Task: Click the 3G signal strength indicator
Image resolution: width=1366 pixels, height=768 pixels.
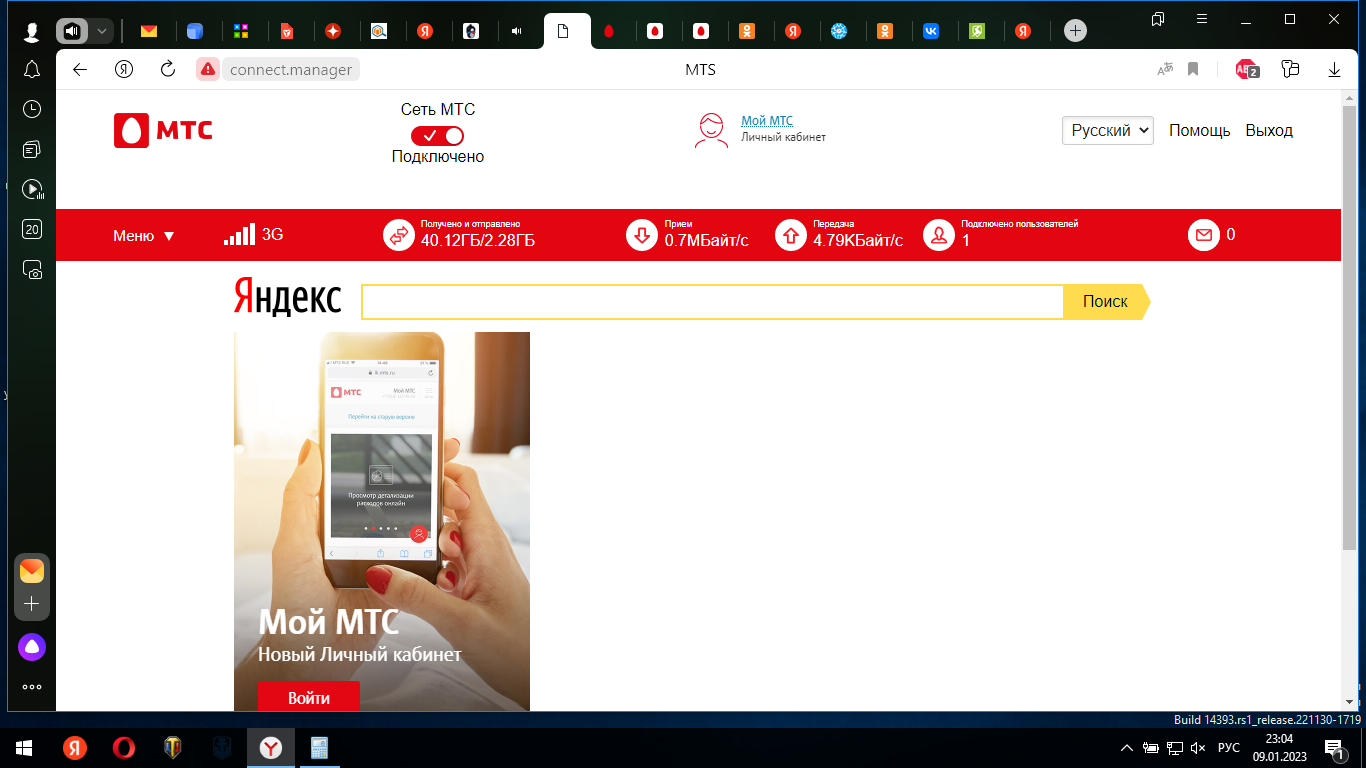Action: (x=253, y=235)
